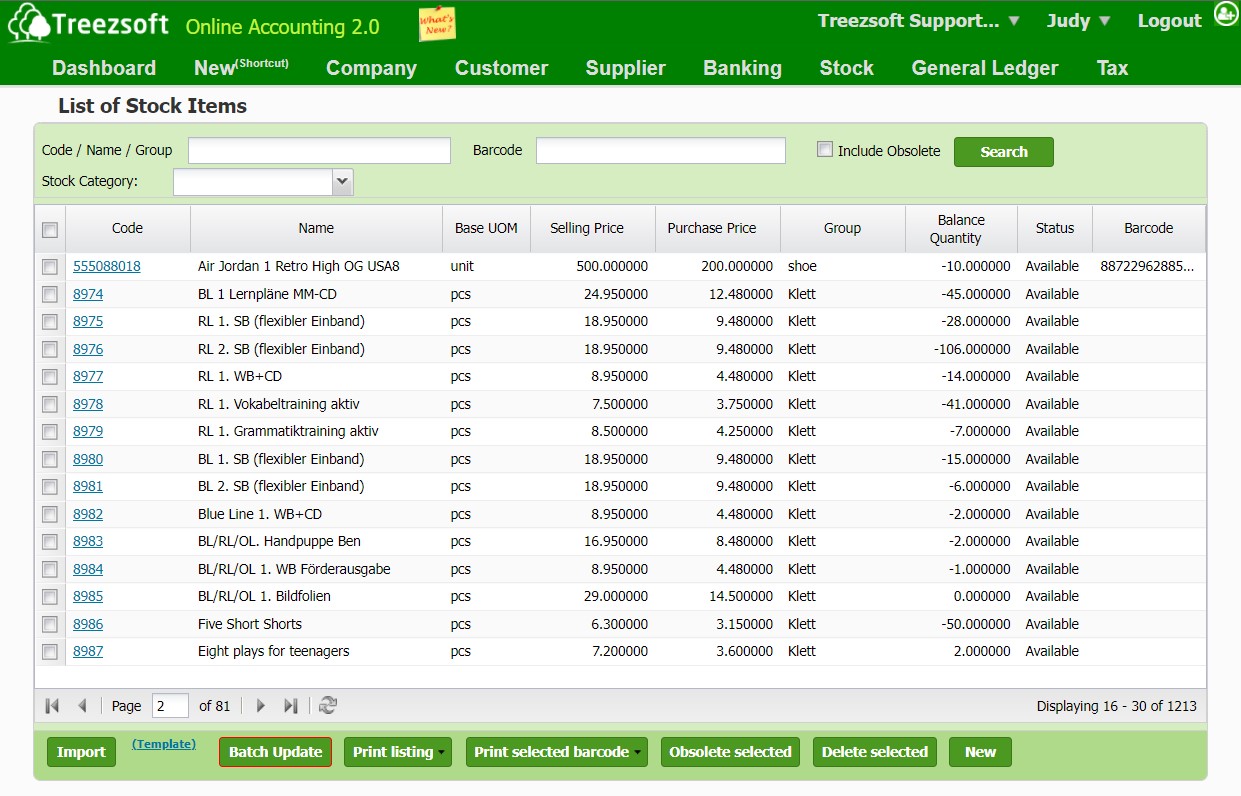The height and width of the screenshot is (796, 1241).
Task: Select checkbox for item 8980
Action: click(x=50, y=460)
